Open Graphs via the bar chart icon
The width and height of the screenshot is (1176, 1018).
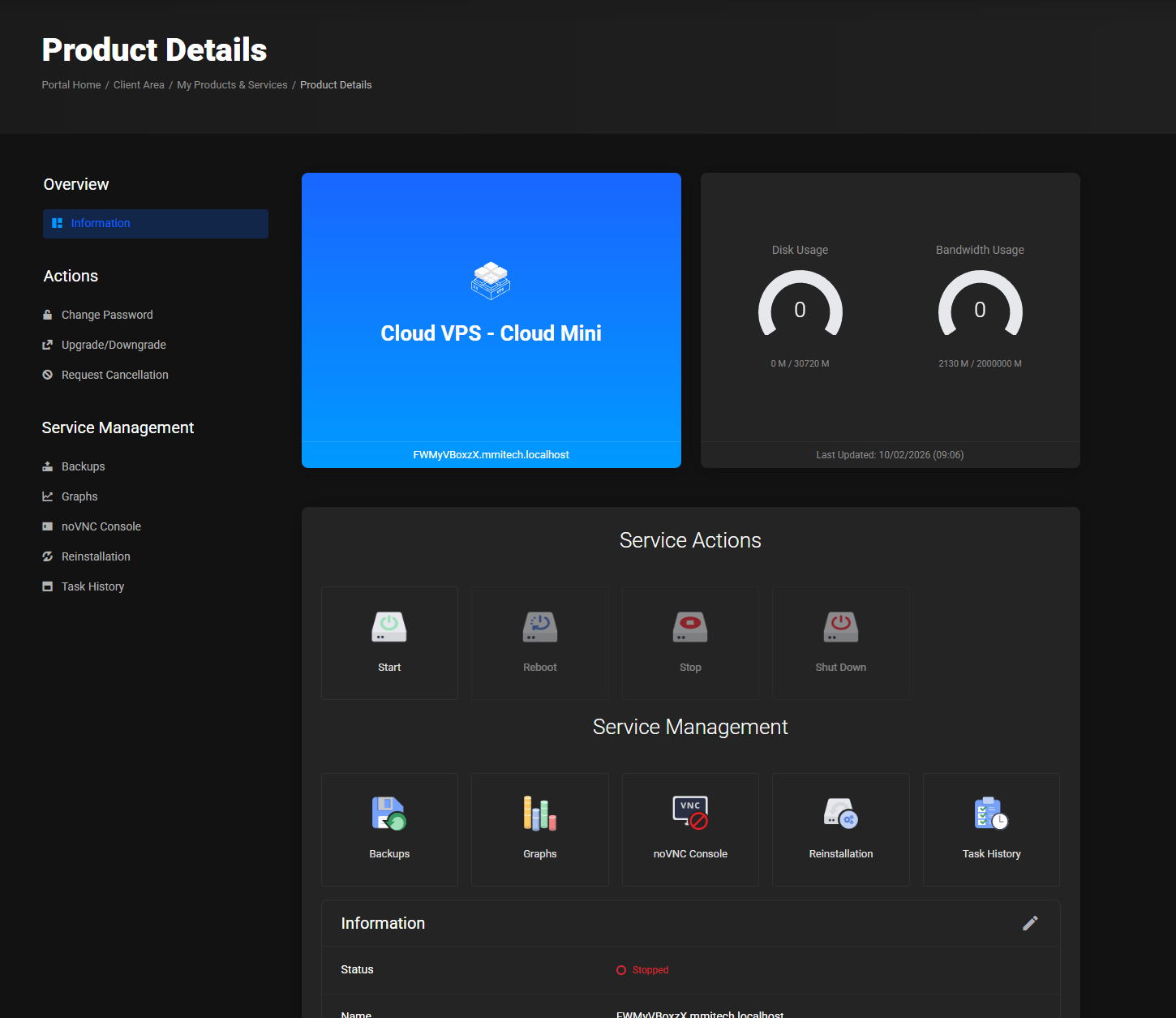click(x=539, y=813)
